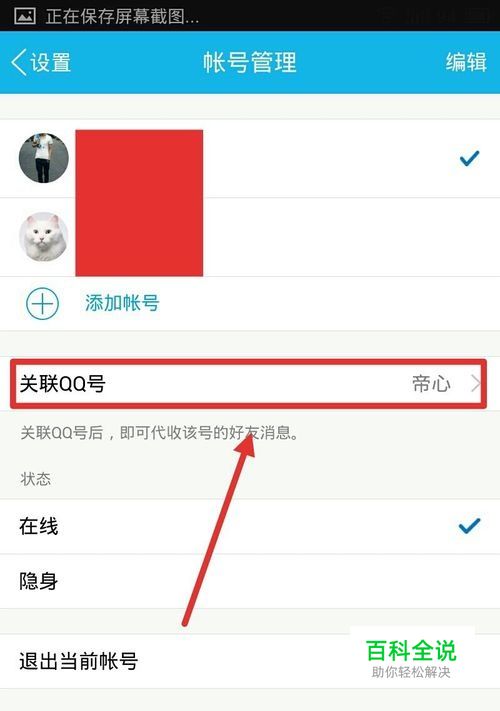
Task: Tap the white cat avatar account
Action: (44, 237)
